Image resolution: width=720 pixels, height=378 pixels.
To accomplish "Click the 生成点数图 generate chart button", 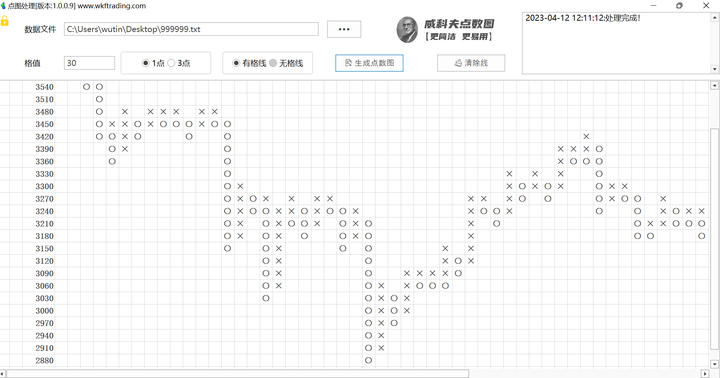I will tap(369, 63).
